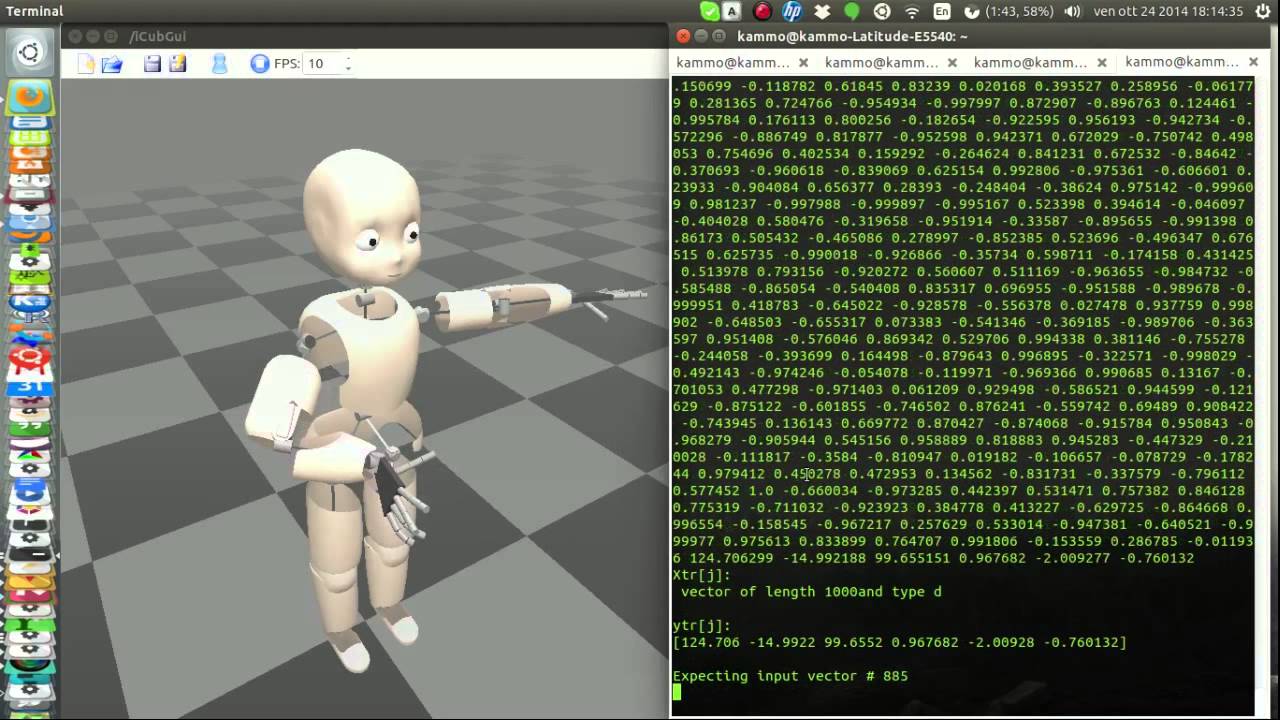This screenshot has width=1280, height=720.
Task: Open the Dropbox indicator menu
Action: [822, 11]
